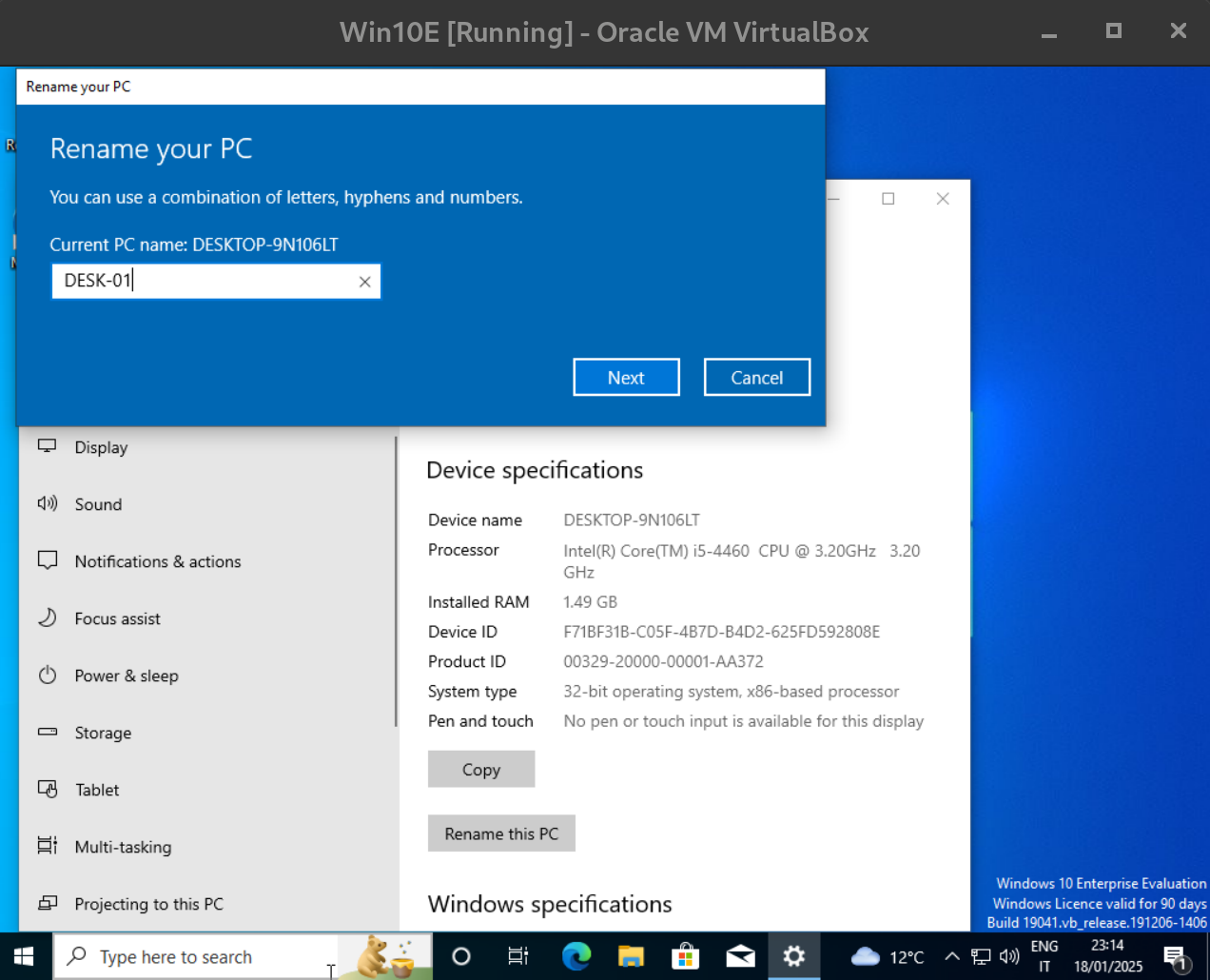Launch File Explorer from taskbar
The width and height of the screenshot is (1210, 980).
(631, 956)
